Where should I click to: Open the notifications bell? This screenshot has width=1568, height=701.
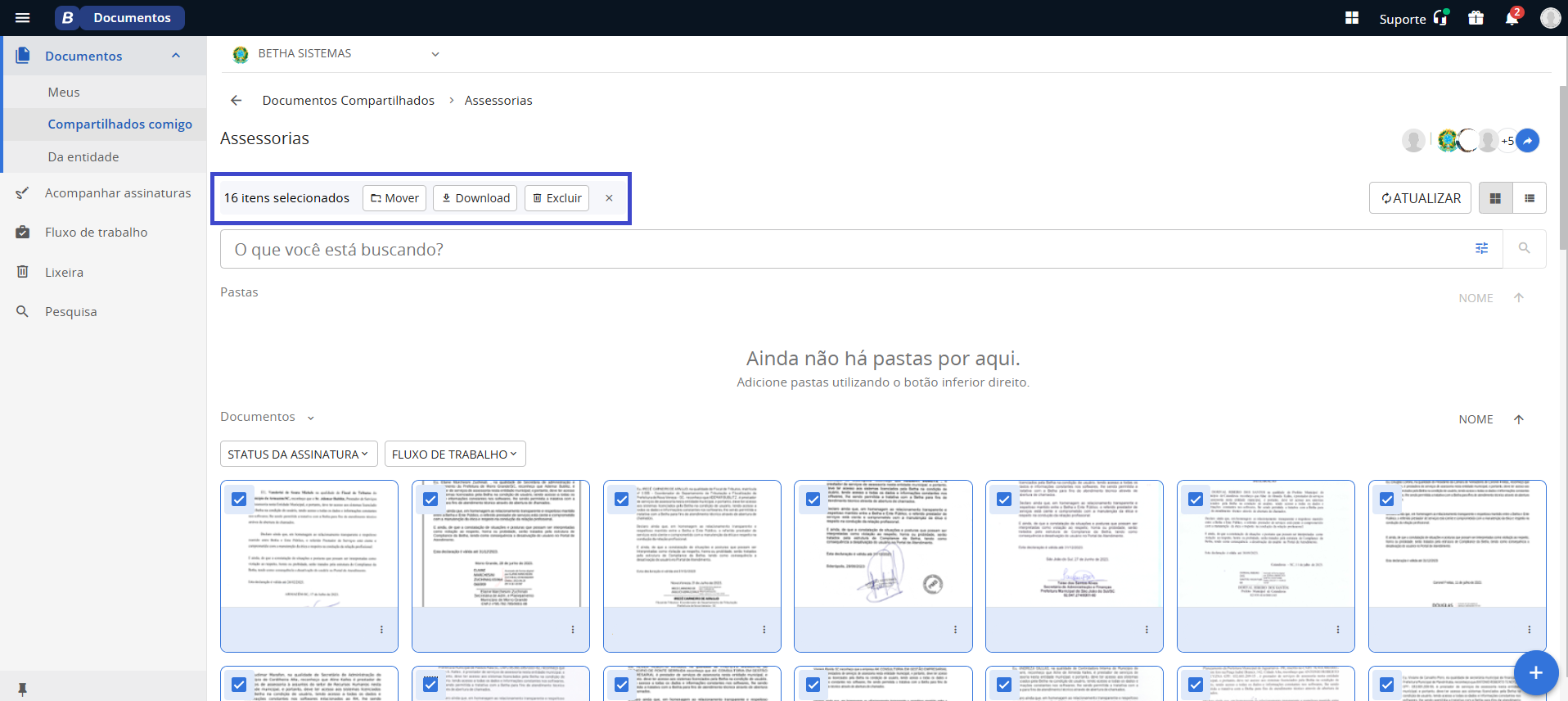pos(1511,18)
